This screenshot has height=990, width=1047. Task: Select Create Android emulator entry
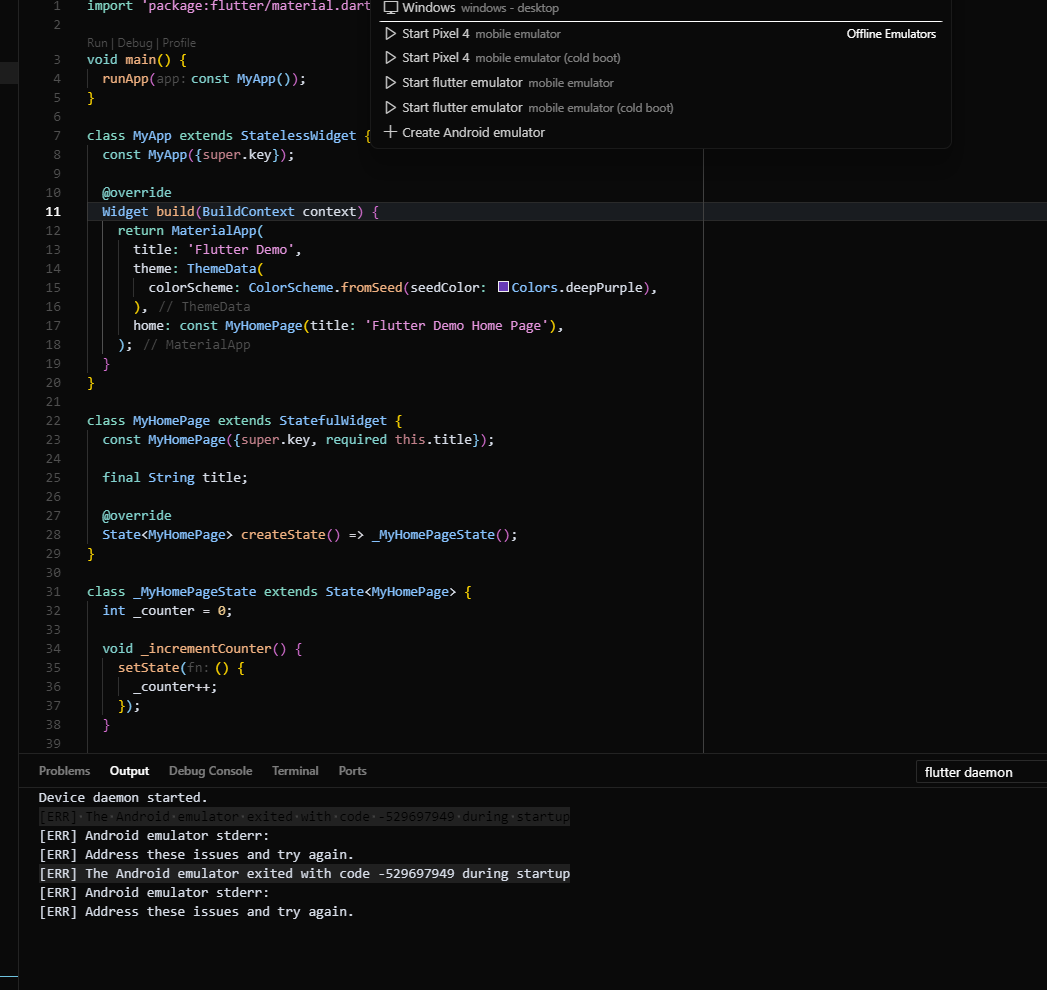[661, 132]
